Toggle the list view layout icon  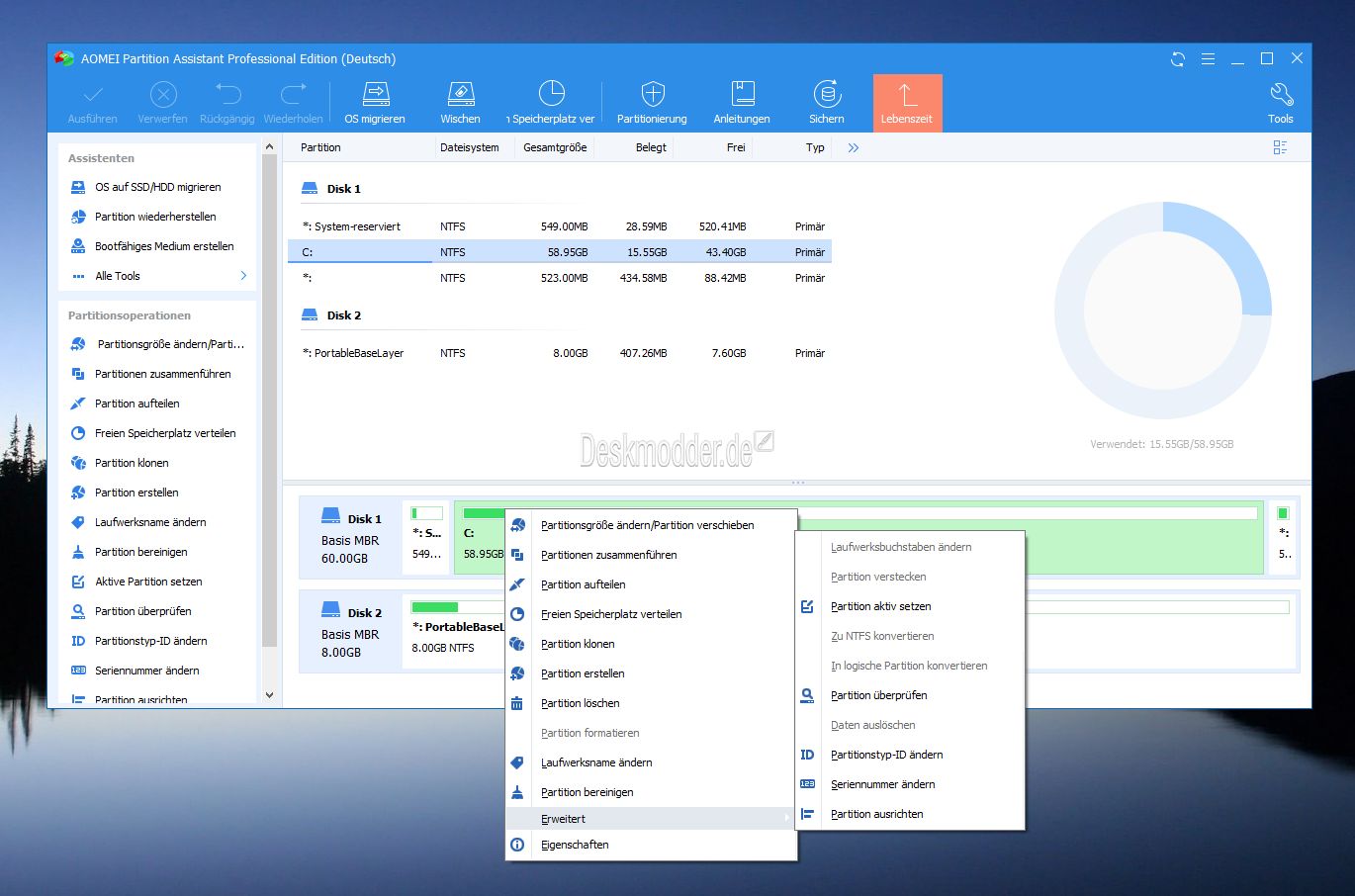pos(1280,147)
